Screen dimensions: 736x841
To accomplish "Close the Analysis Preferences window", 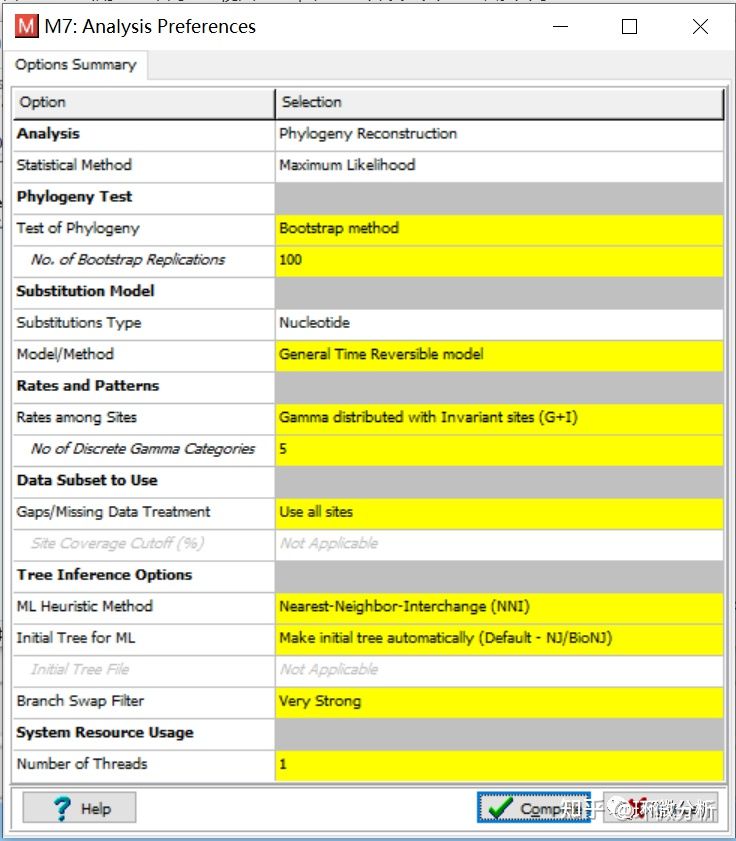I will [700, 26].
